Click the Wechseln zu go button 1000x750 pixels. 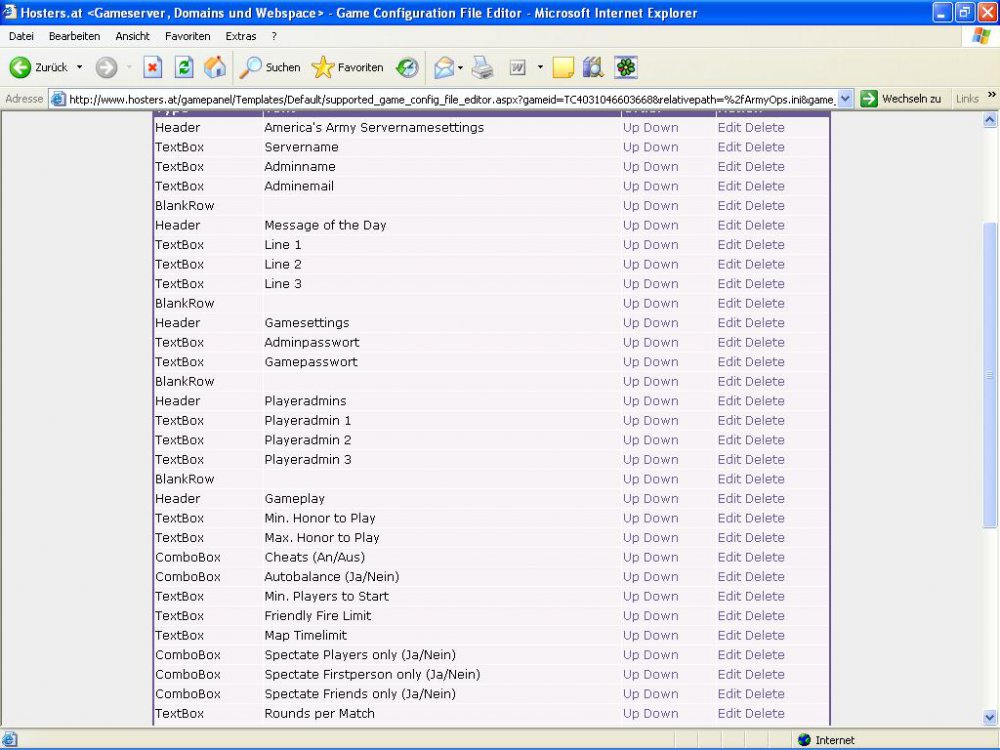coord(901,98)
